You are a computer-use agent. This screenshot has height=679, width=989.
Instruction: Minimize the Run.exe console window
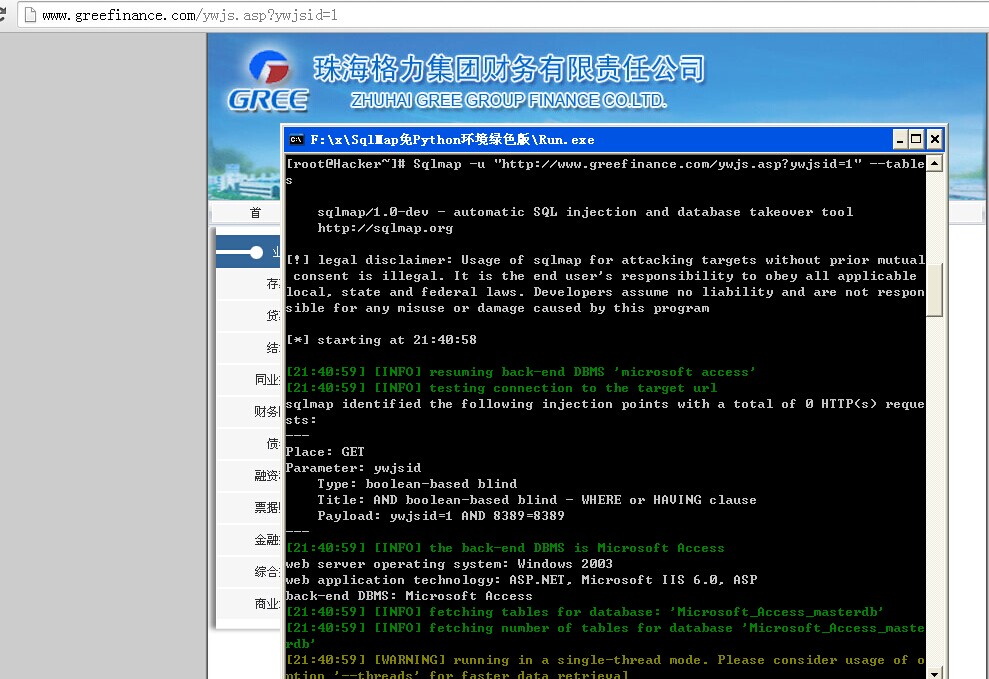900,139
